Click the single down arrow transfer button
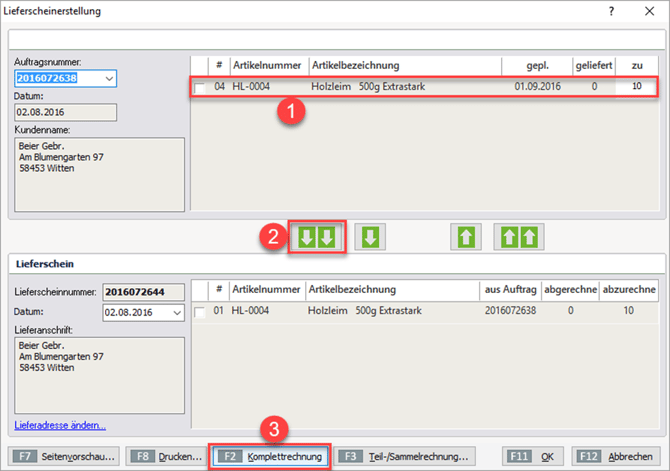 [x=371, y=239]
